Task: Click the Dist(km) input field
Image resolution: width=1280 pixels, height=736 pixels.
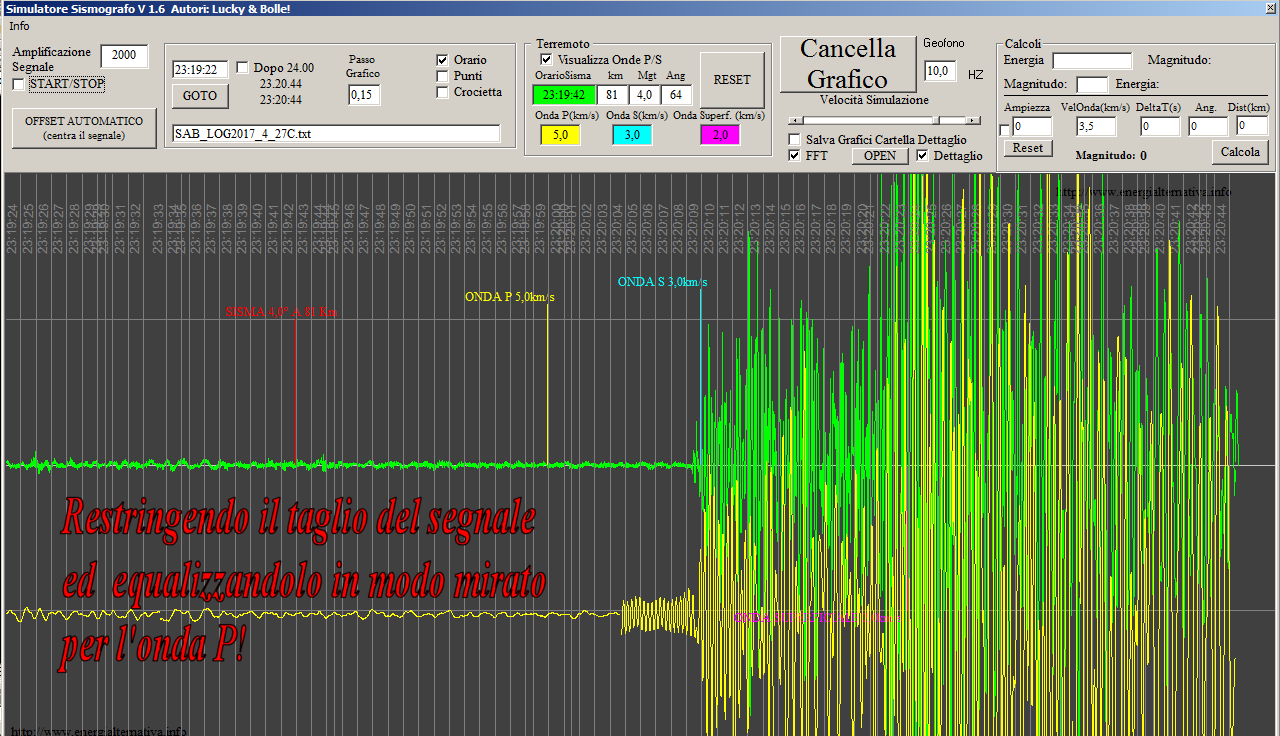Action: [x=1252, y=126]
